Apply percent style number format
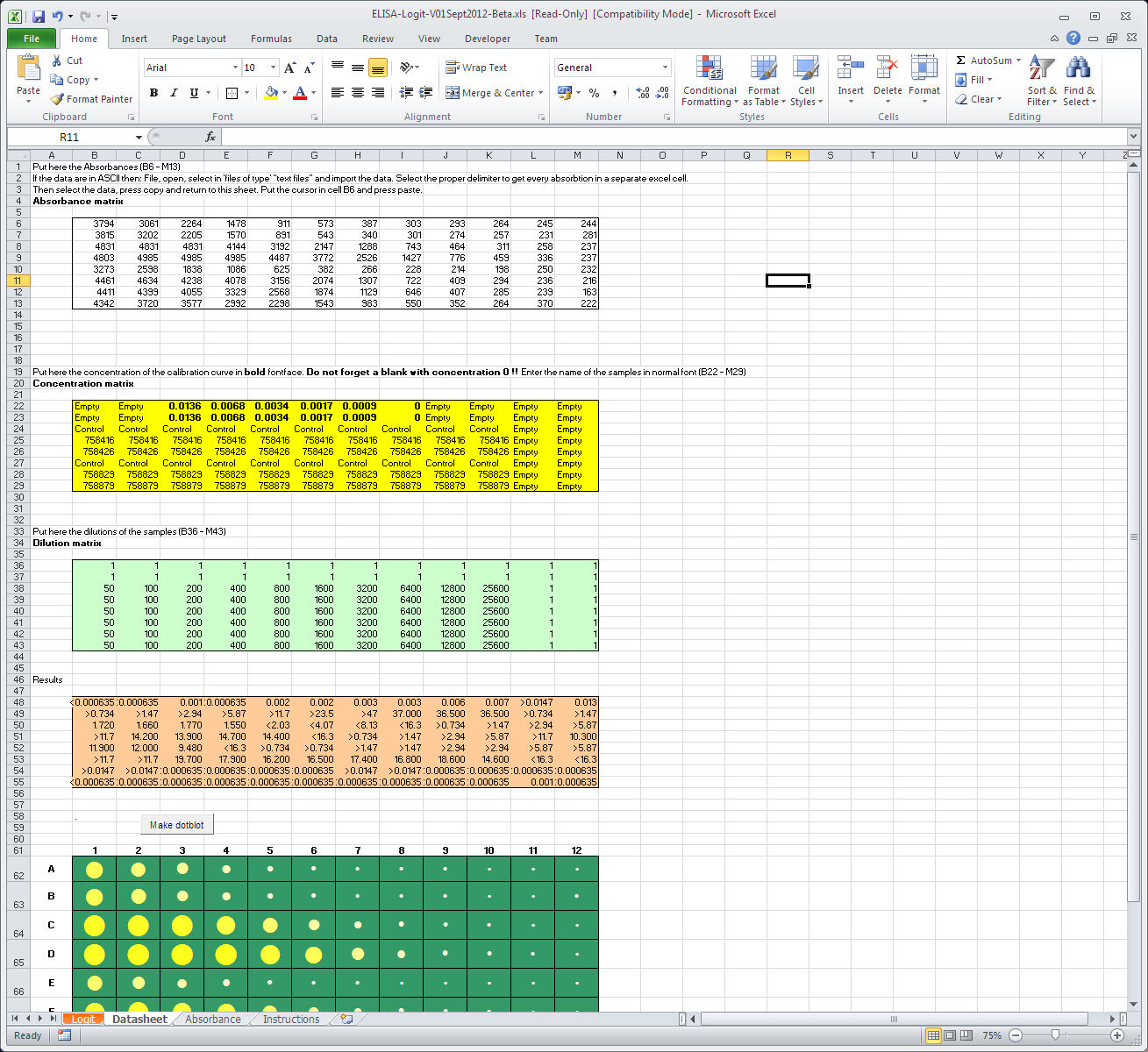Viewport: 1148px width, 1052px height. pos(595,92)
